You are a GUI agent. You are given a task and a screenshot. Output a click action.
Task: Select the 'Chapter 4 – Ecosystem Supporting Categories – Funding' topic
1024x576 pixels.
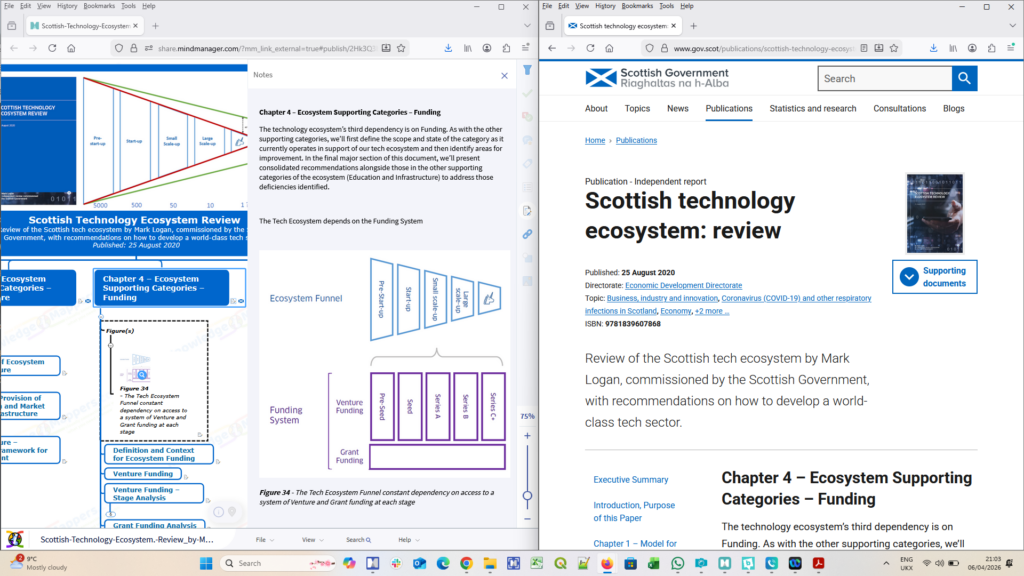click(161, 288)
